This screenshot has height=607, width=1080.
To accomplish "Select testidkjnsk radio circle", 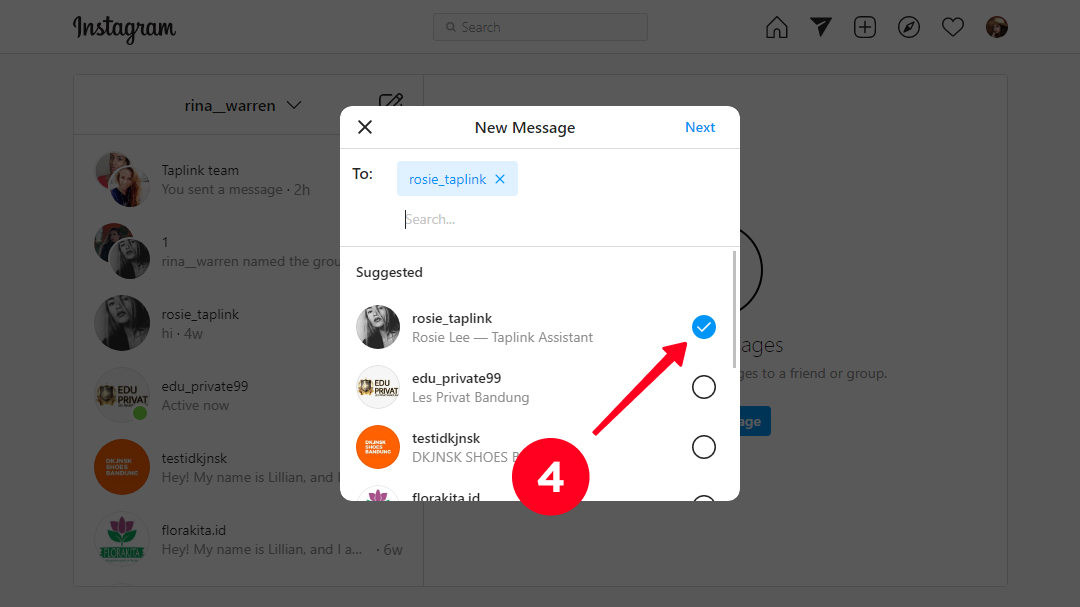I will click(703, 447).
